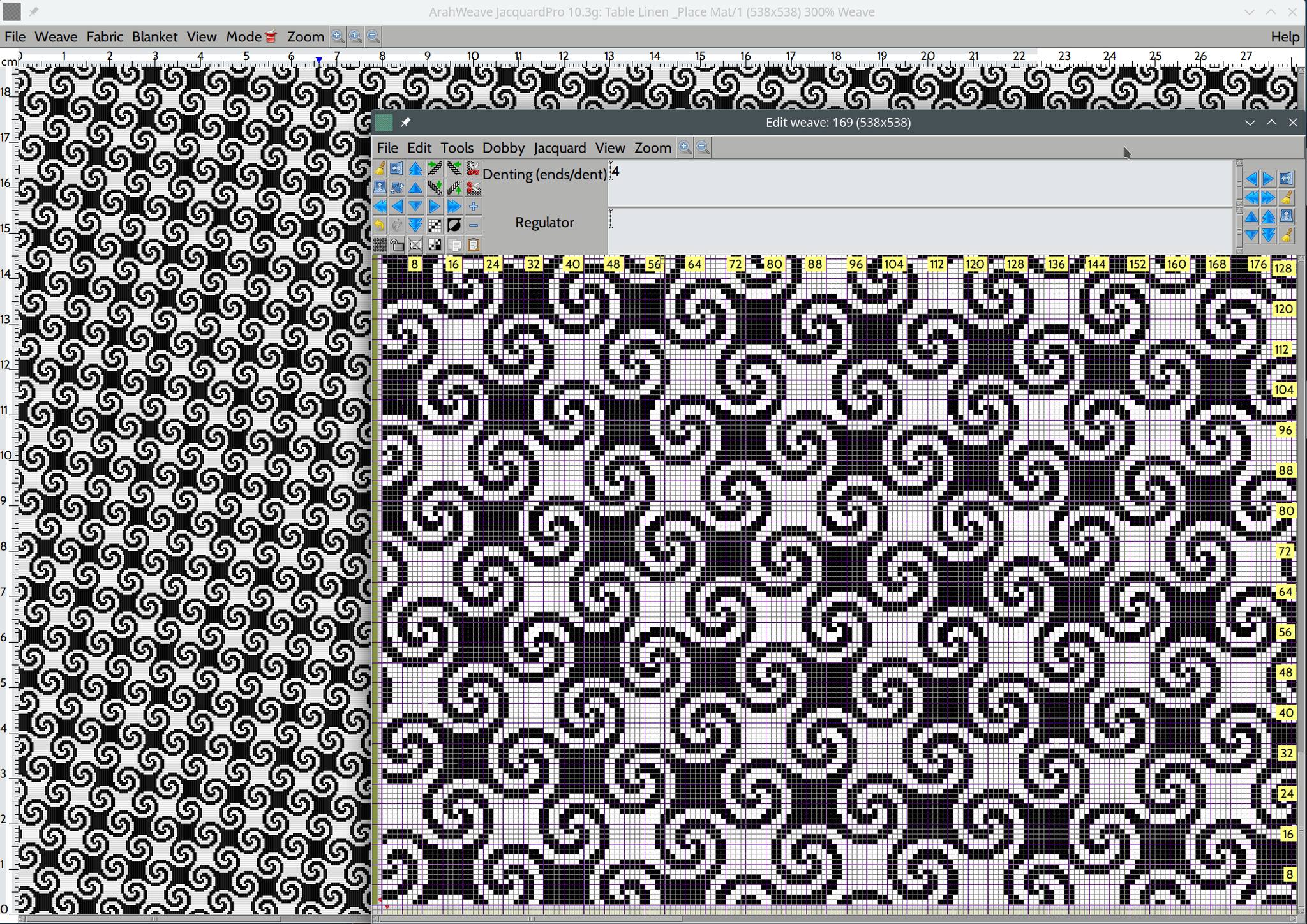
Task: Shift denting right with double arrow
Action: (x=1268, y=197)
